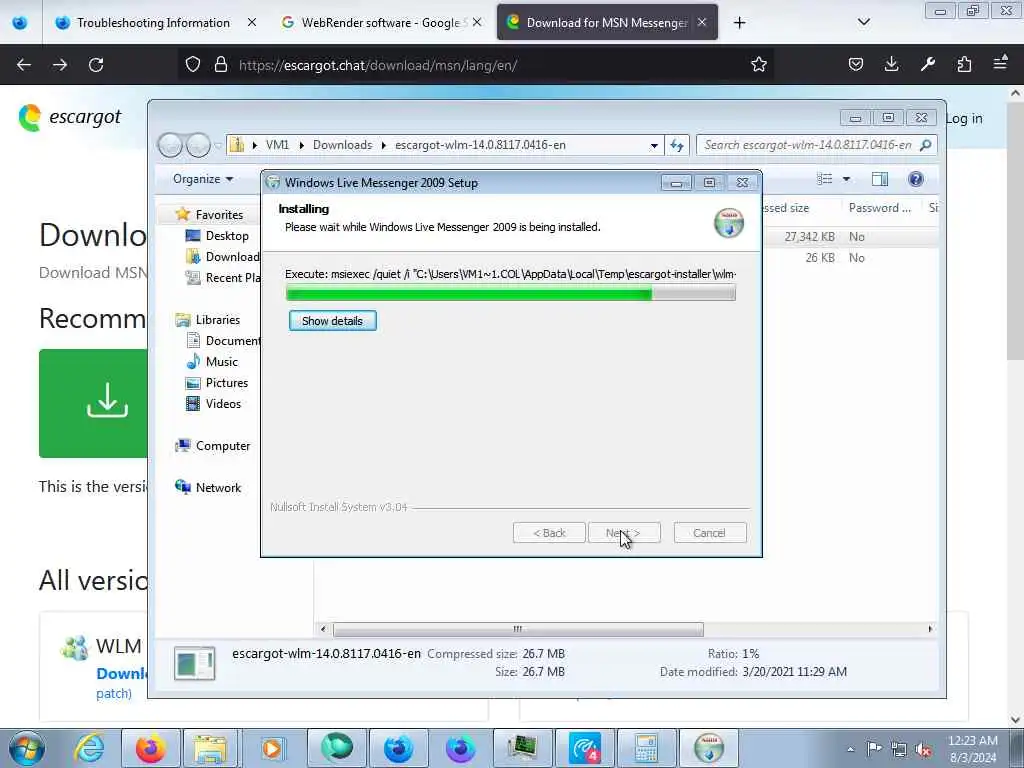Open the list all tabs dropdown

point(863,22)
